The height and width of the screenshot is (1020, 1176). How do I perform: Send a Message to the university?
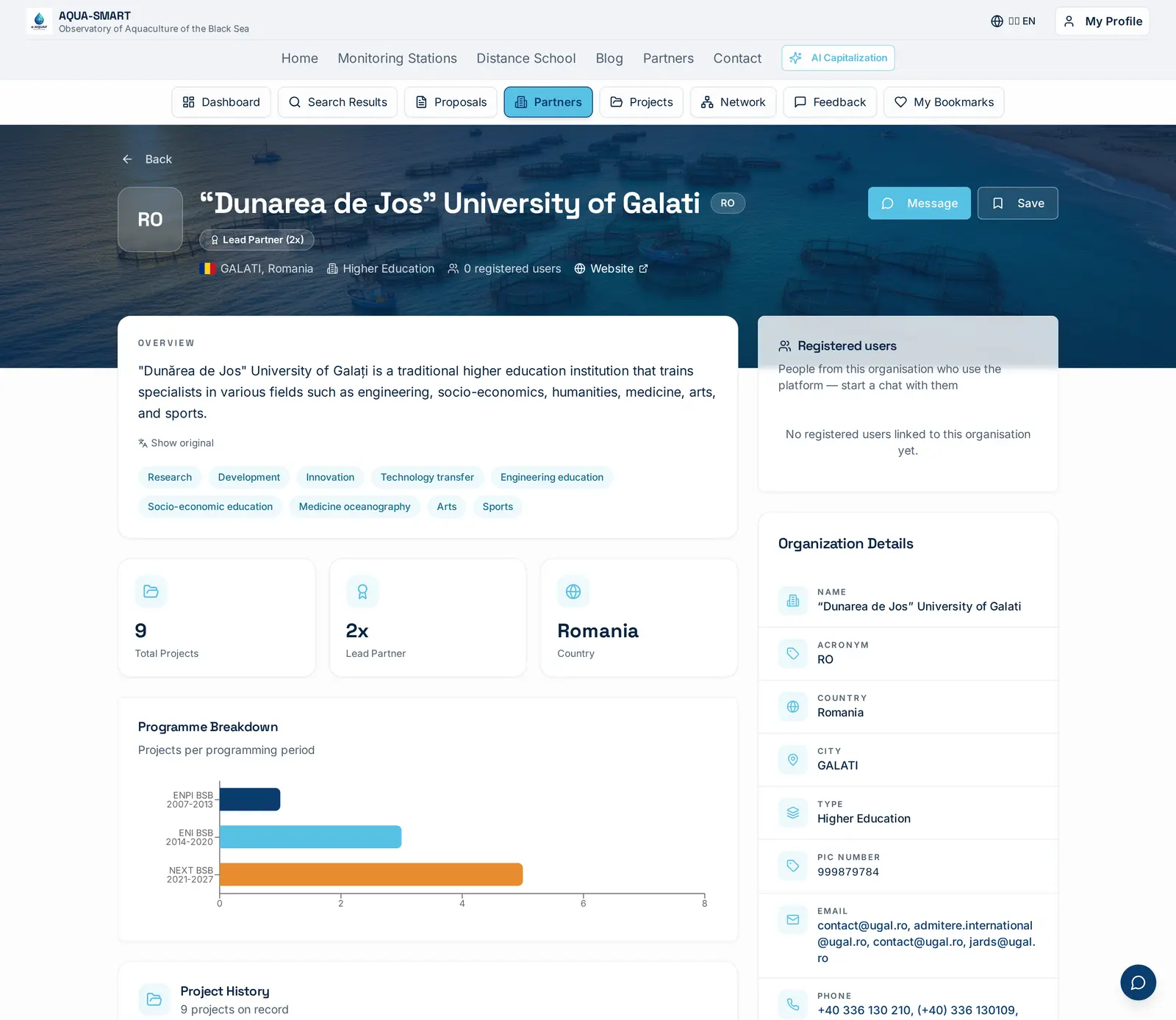(x=919, y=204)
